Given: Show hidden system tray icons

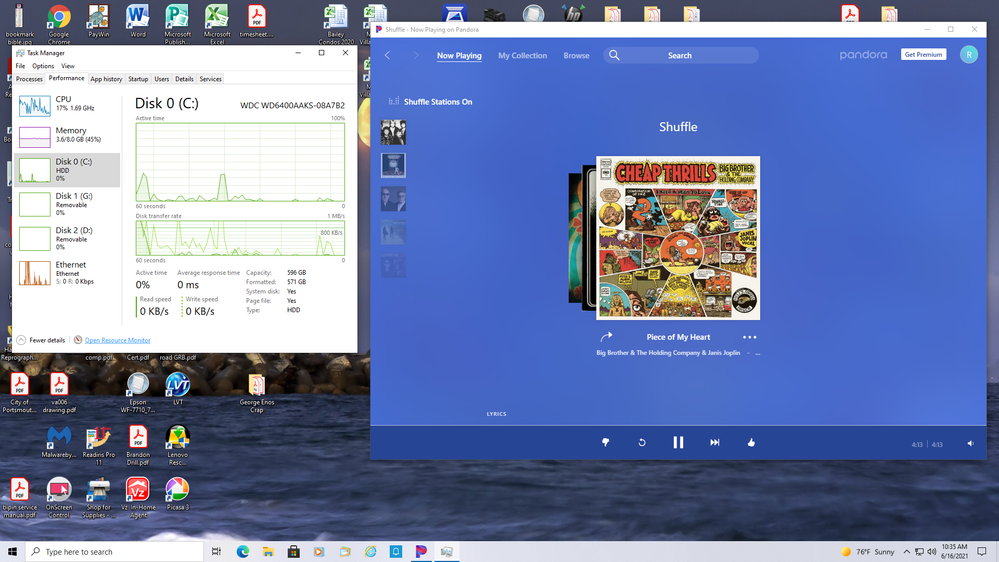Looking at the screenshot, I should pos(907,552).
